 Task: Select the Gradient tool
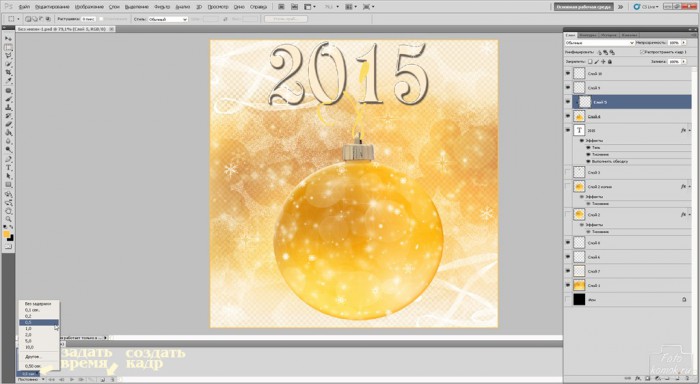[x=8, y=133]
